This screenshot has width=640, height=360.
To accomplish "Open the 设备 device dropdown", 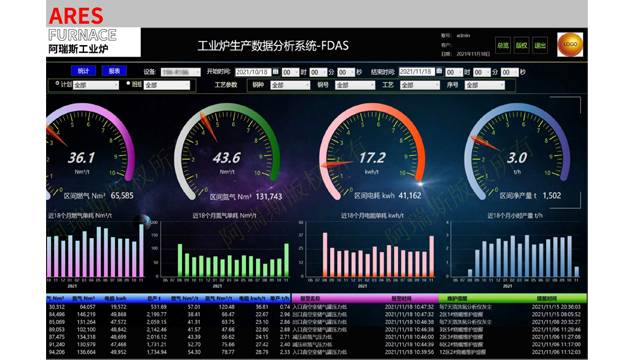I will 180,72.
